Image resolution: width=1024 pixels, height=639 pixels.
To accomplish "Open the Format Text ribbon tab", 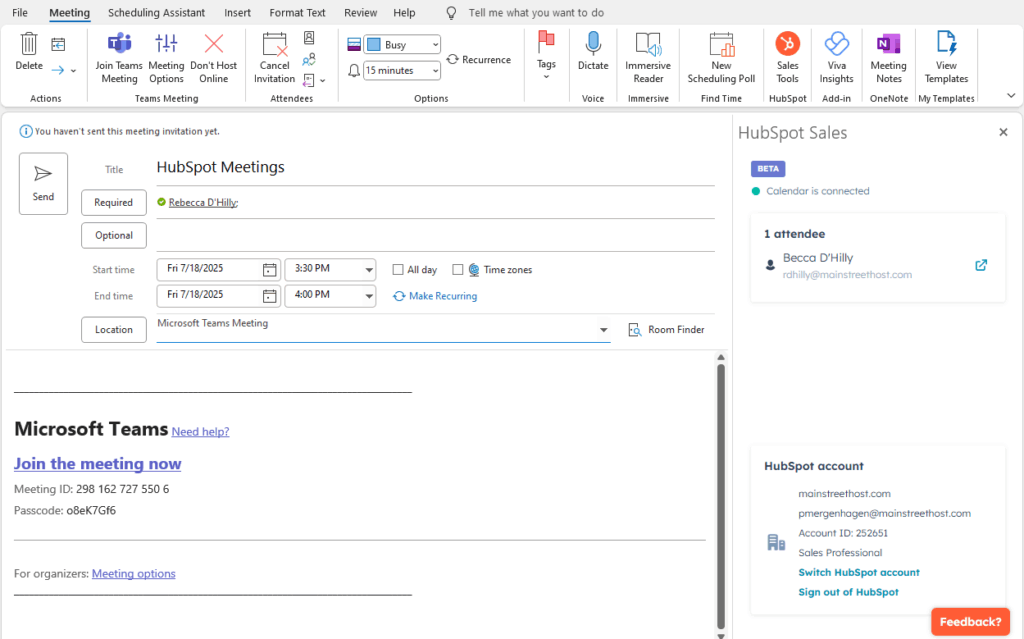I will click(x=297, y=12).
